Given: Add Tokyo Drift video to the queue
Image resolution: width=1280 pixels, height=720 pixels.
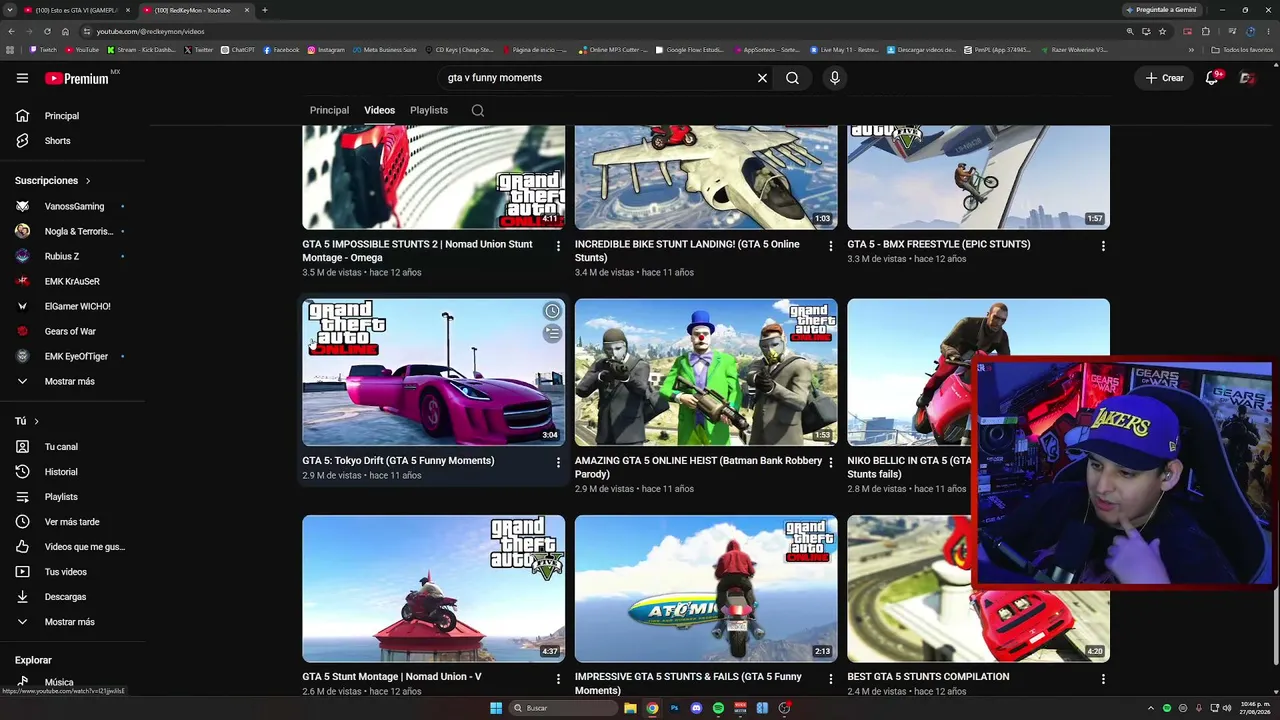Looking at the screenshot, I should [x=552, y=333].
